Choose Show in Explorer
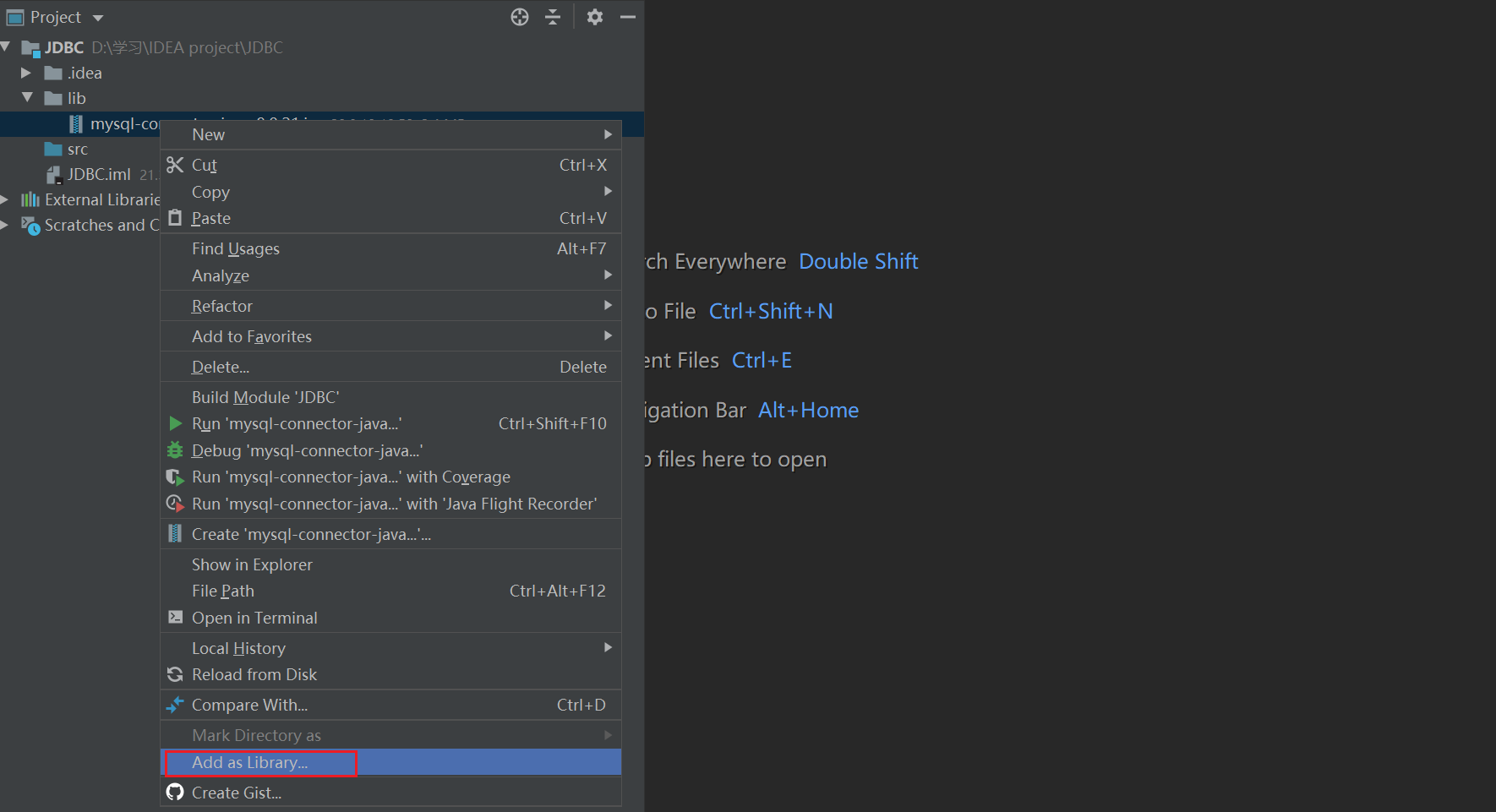The height and width of the screenshot is (812, 1496). tap(252, 564)
